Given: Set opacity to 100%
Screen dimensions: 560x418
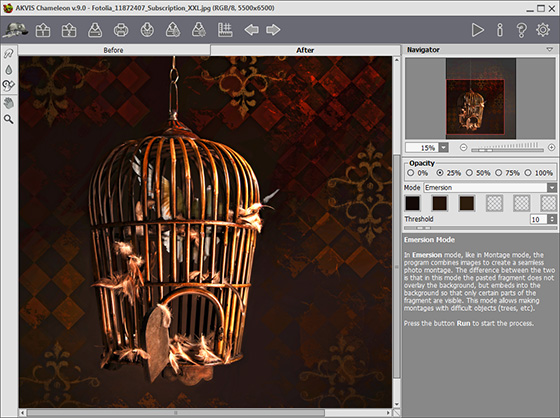Looking at the screenshot, I should point(528,173).
